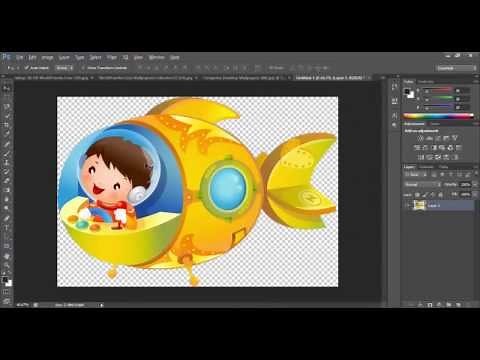Select the Zoom tool
The height and width of the screenshot is (360, 480).
click(6, 266)
